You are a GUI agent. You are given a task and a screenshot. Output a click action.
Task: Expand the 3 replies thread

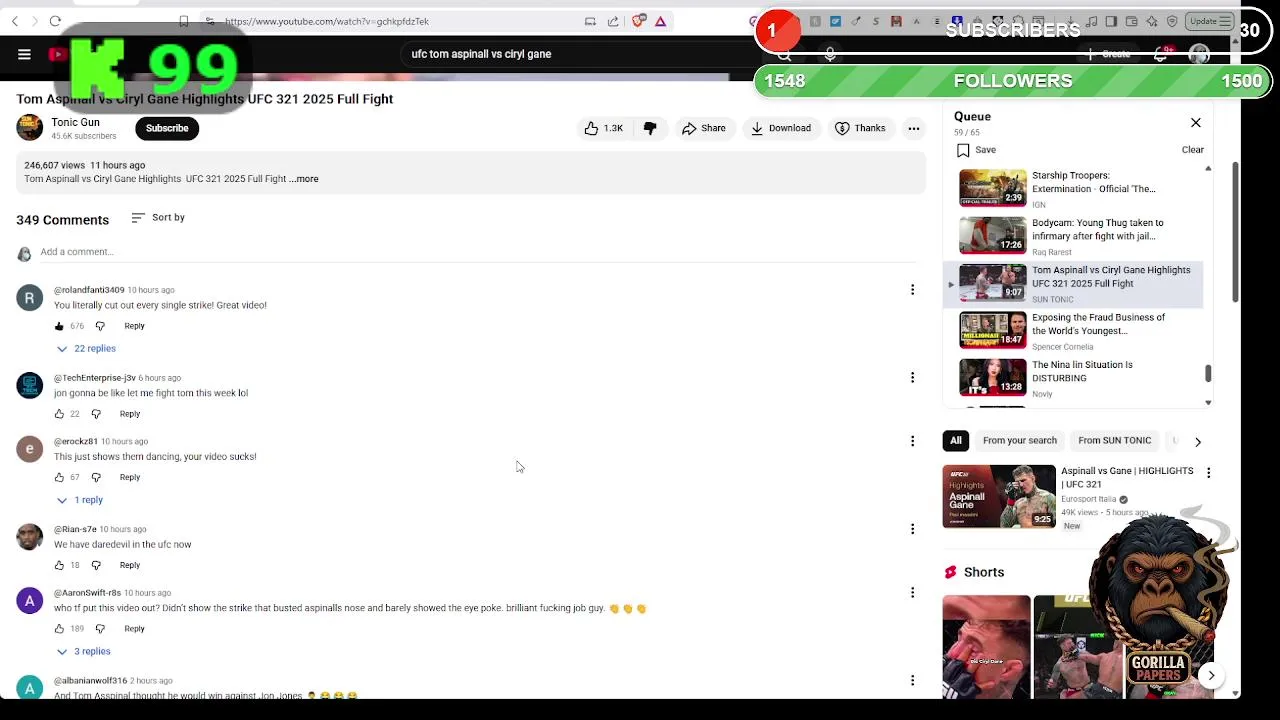(x=83, y=651)
